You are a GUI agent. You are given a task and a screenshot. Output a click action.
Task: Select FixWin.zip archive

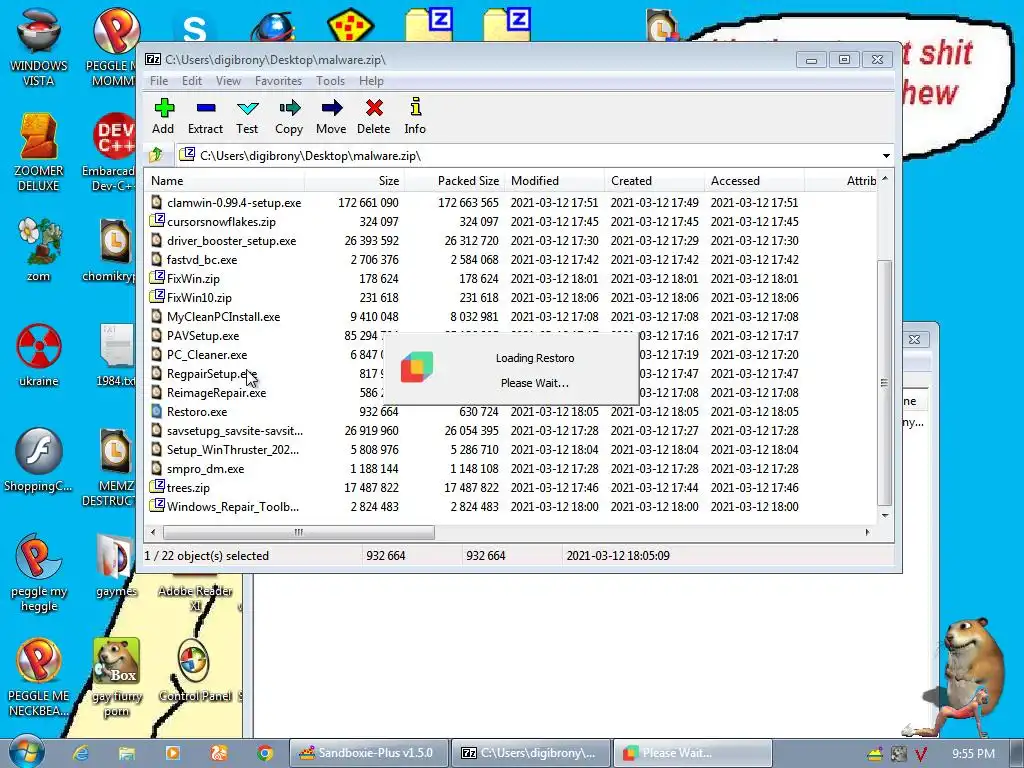[x=185, y=278]
